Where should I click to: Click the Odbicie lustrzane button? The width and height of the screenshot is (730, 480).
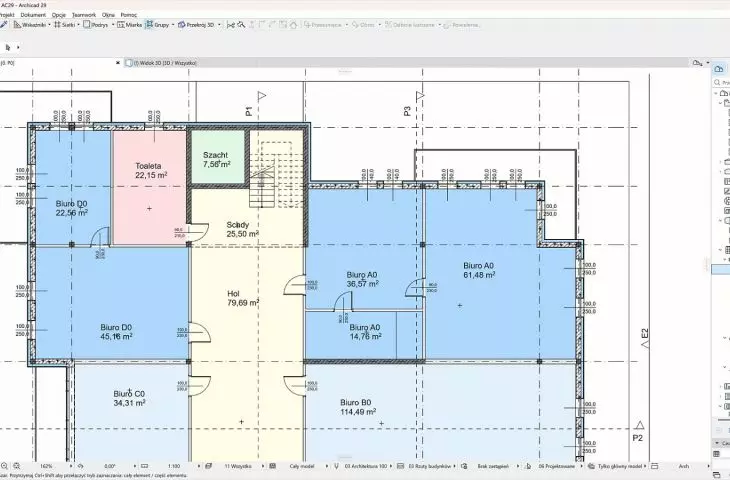[x=410, y=25]
